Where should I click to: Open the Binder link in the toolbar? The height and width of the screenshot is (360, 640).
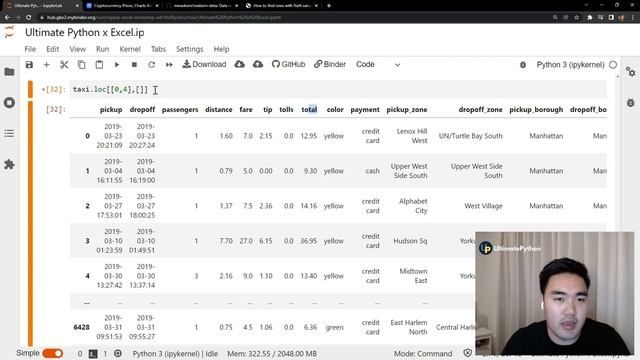(330, 64)
